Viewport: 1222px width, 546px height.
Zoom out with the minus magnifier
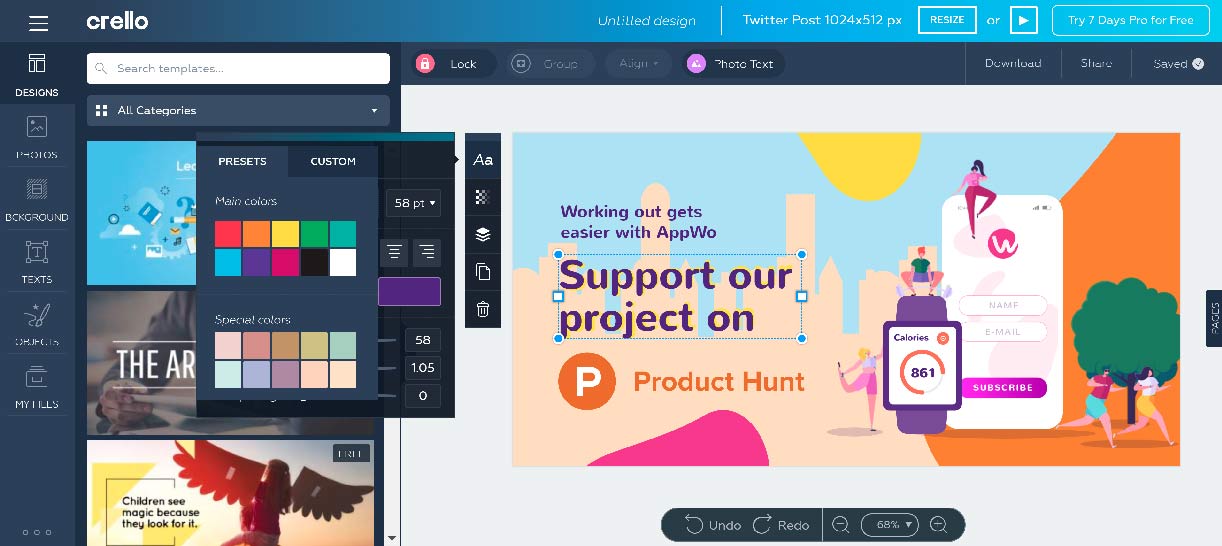(840, 525)
